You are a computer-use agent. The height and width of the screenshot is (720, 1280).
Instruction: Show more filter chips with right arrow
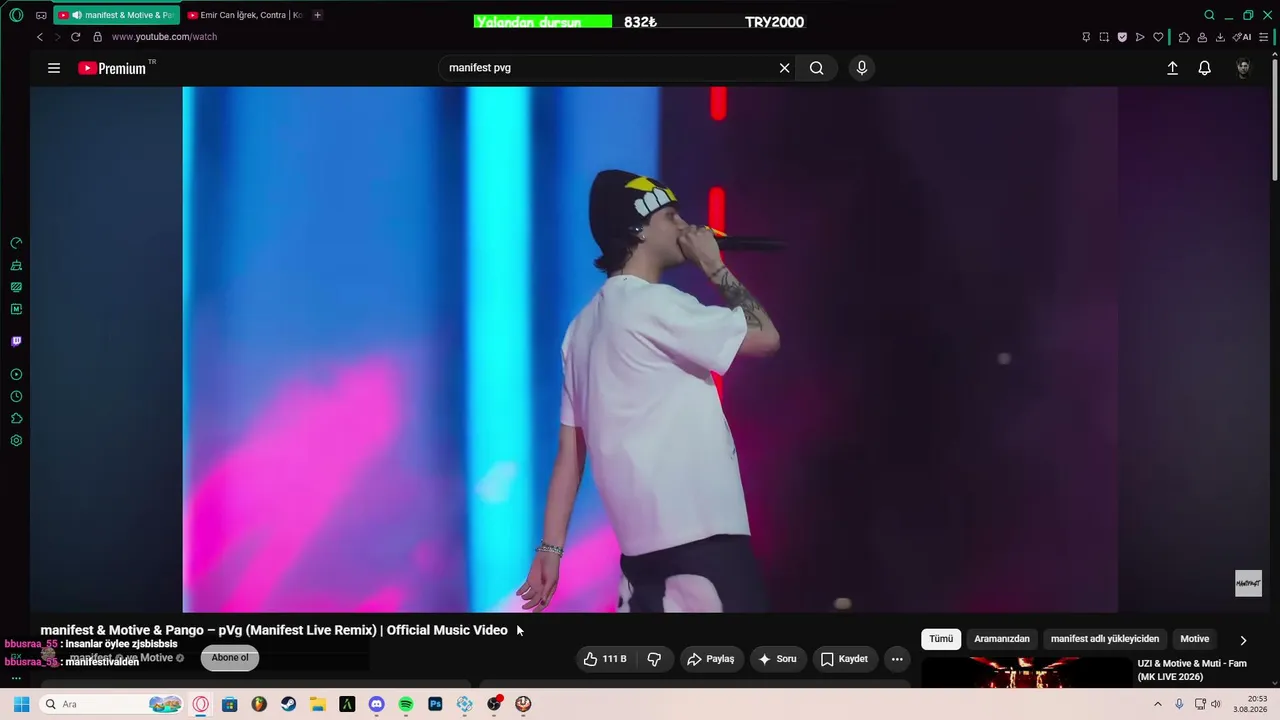click(x=1243, y=640)
